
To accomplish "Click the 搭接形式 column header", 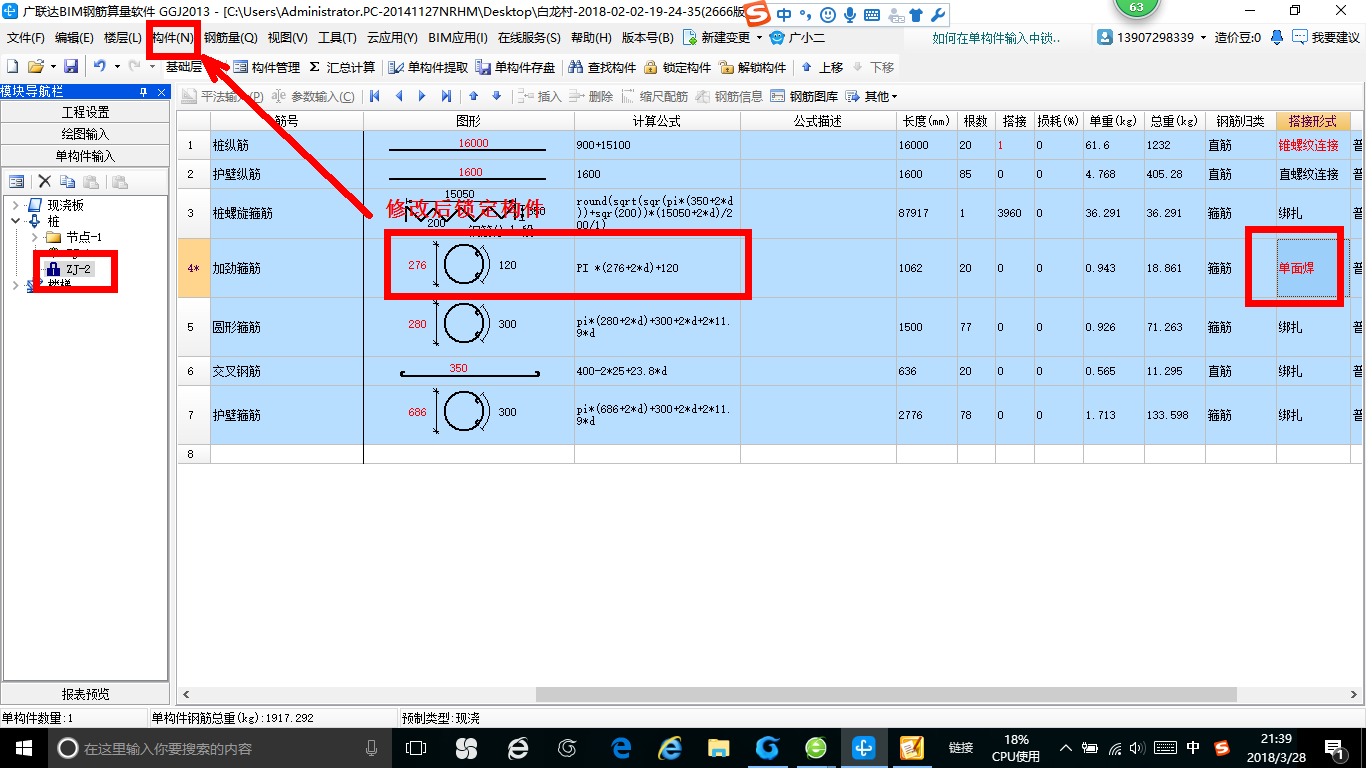I will click(1313, 121).
